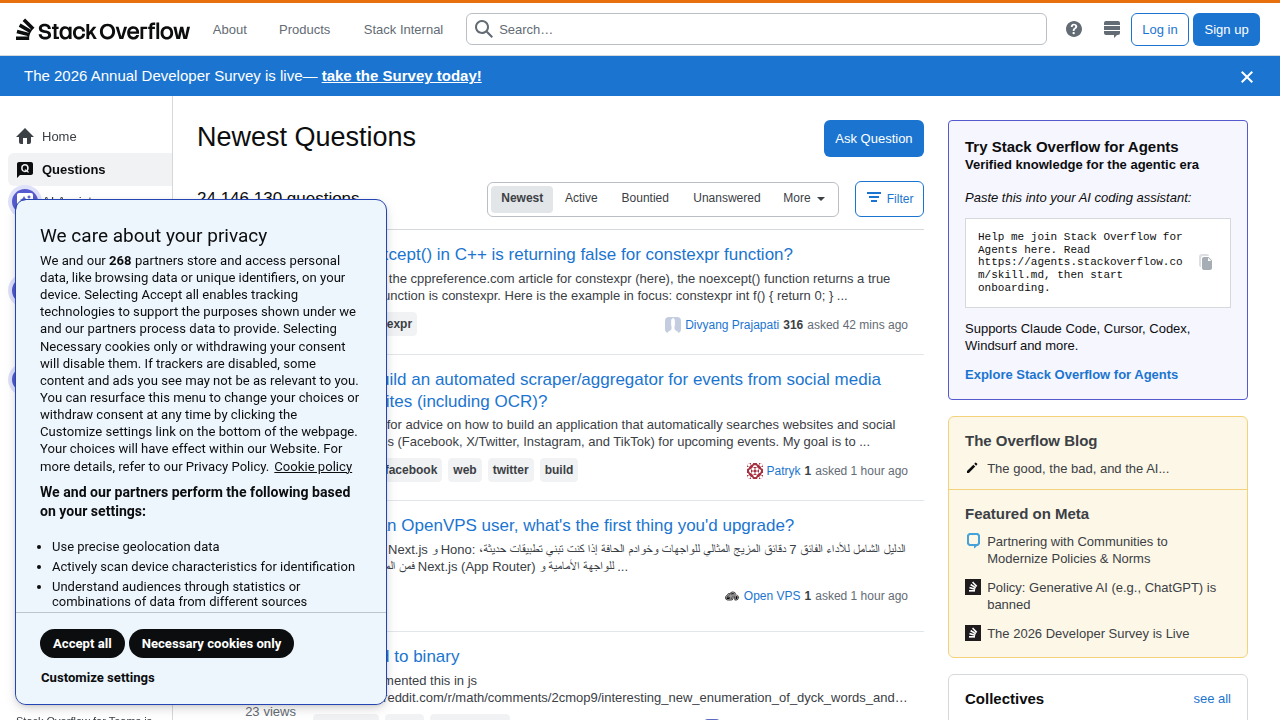Open the Cookie policy link

pyautogui.click(x=313, y=466)
